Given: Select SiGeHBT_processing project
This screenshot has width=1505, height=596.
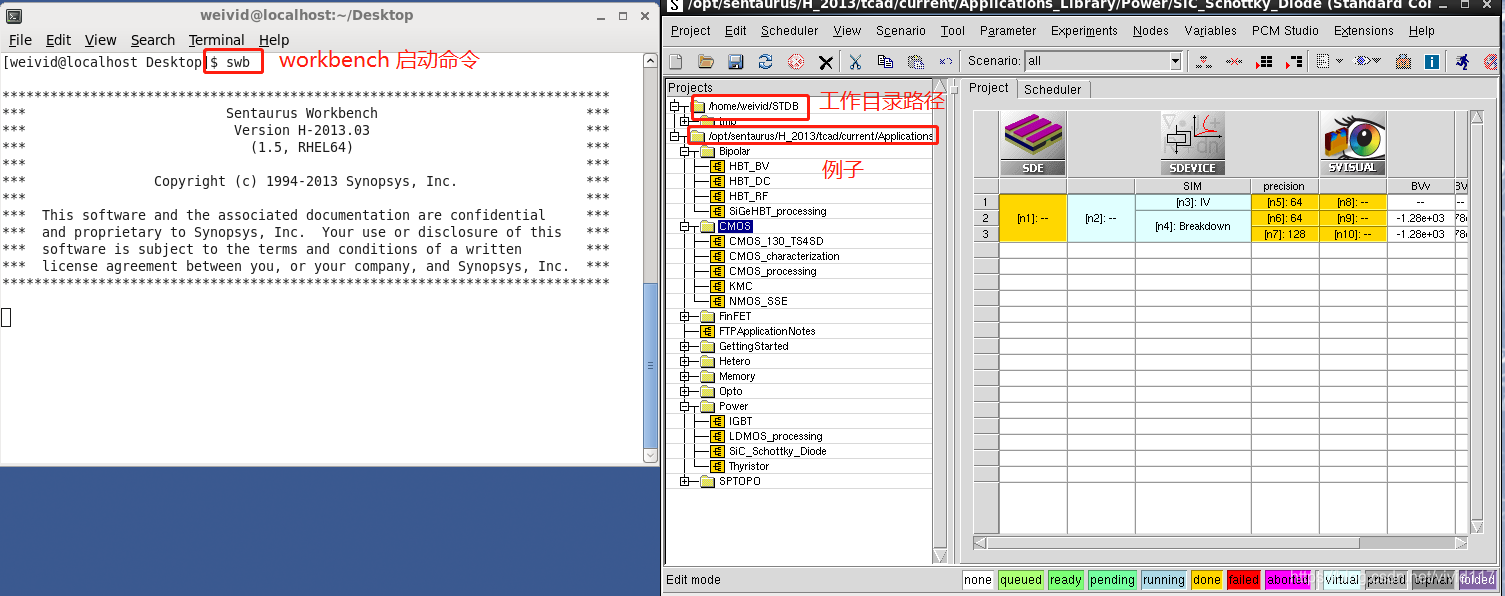Looking at the screenshot, I should (777, 211).
